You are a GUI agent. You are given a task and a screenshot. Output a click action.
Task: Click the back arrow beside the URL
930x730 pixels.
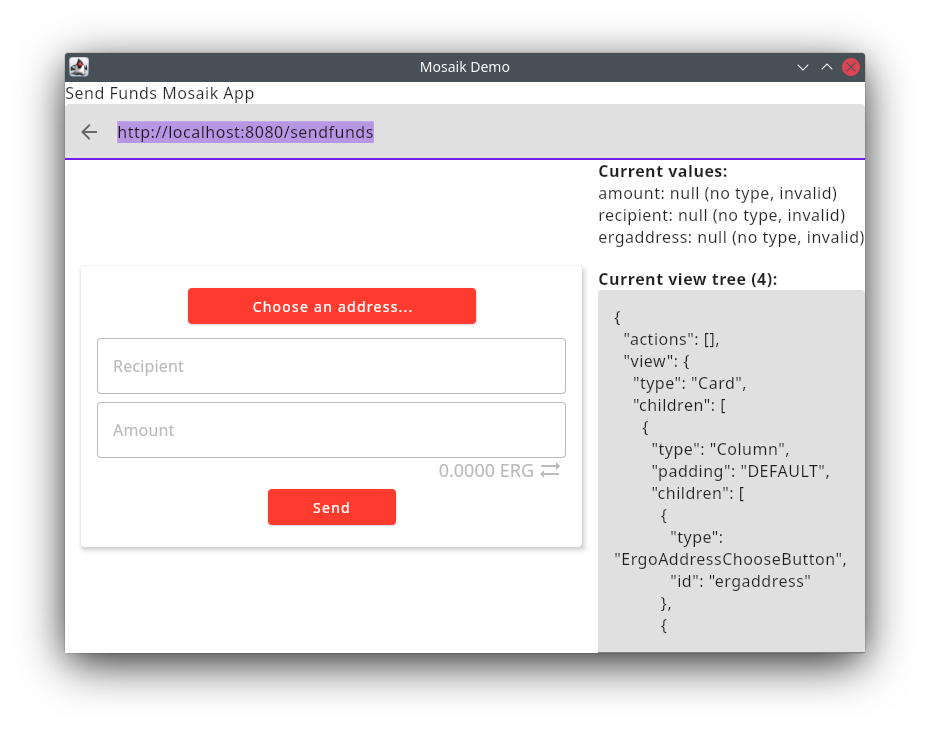coord(90,132)
